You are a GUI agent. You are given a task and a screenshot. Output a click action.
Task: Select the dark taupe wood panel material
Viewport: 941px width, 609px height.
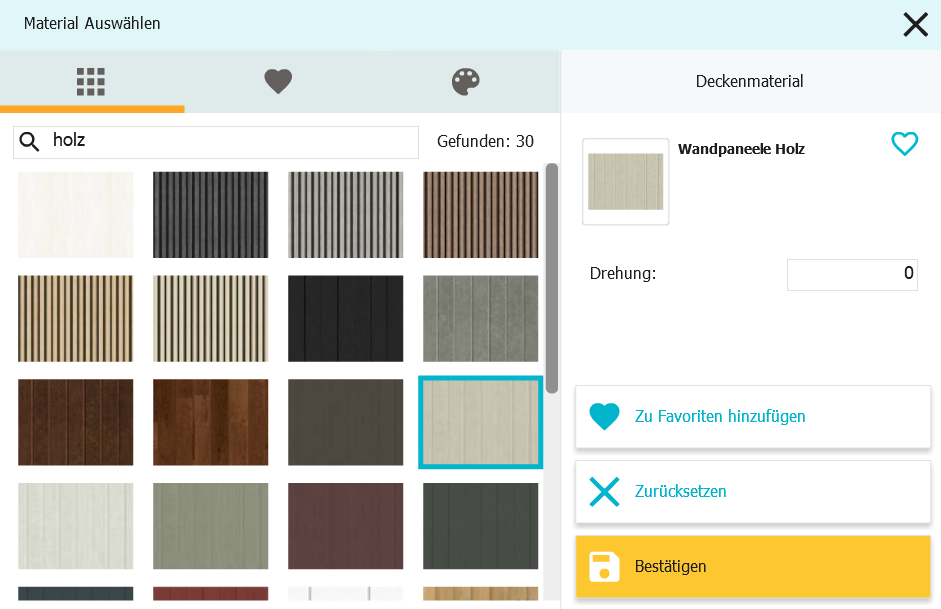tap(346, 422)
